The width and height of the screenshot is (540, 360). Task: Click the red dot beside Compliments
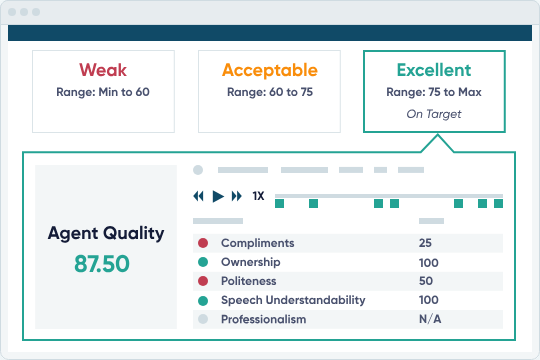click(203, 243)
